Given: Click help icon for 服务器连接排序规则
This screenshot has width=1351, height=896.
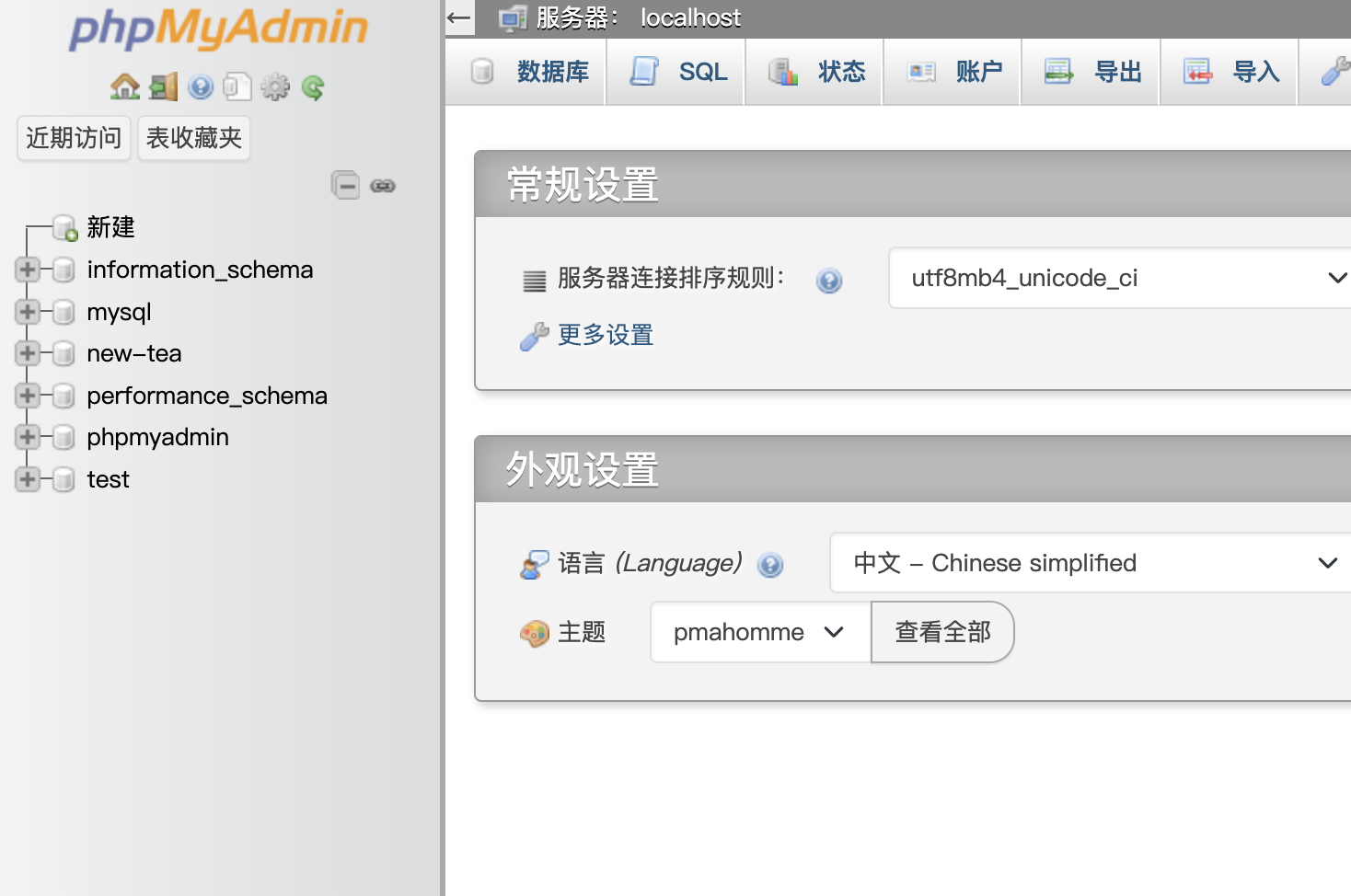Looking at the screenshot, I should tap(829, 281).
